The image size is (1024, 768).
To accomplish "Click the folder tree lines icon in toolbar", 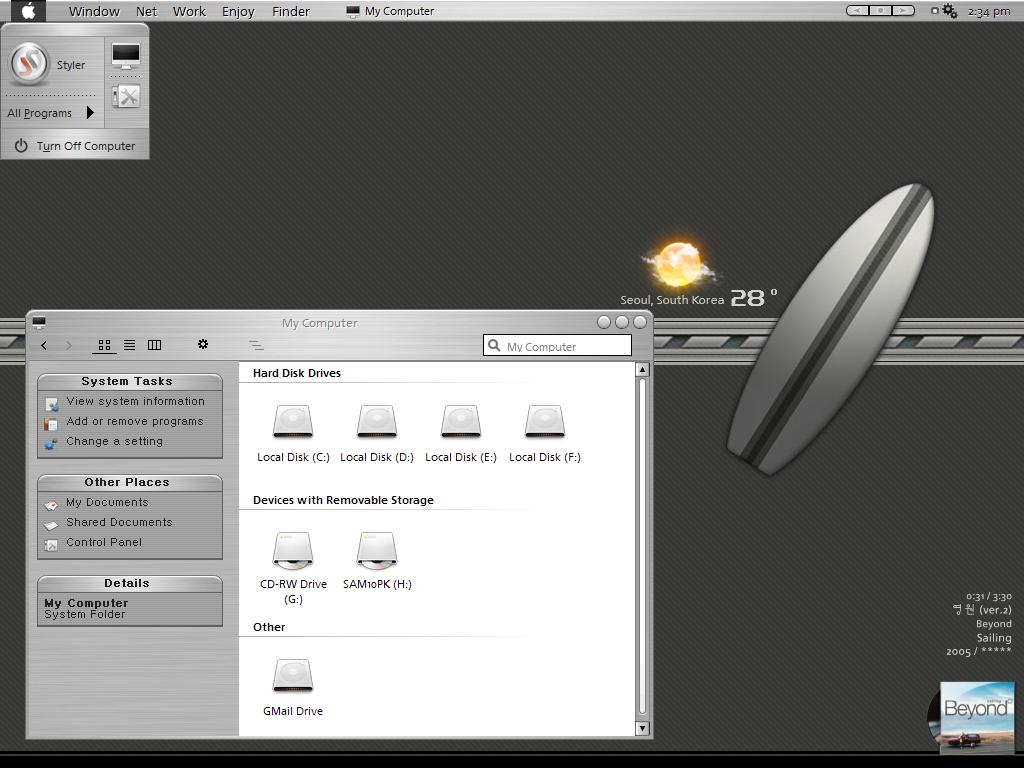I will 256,345.
